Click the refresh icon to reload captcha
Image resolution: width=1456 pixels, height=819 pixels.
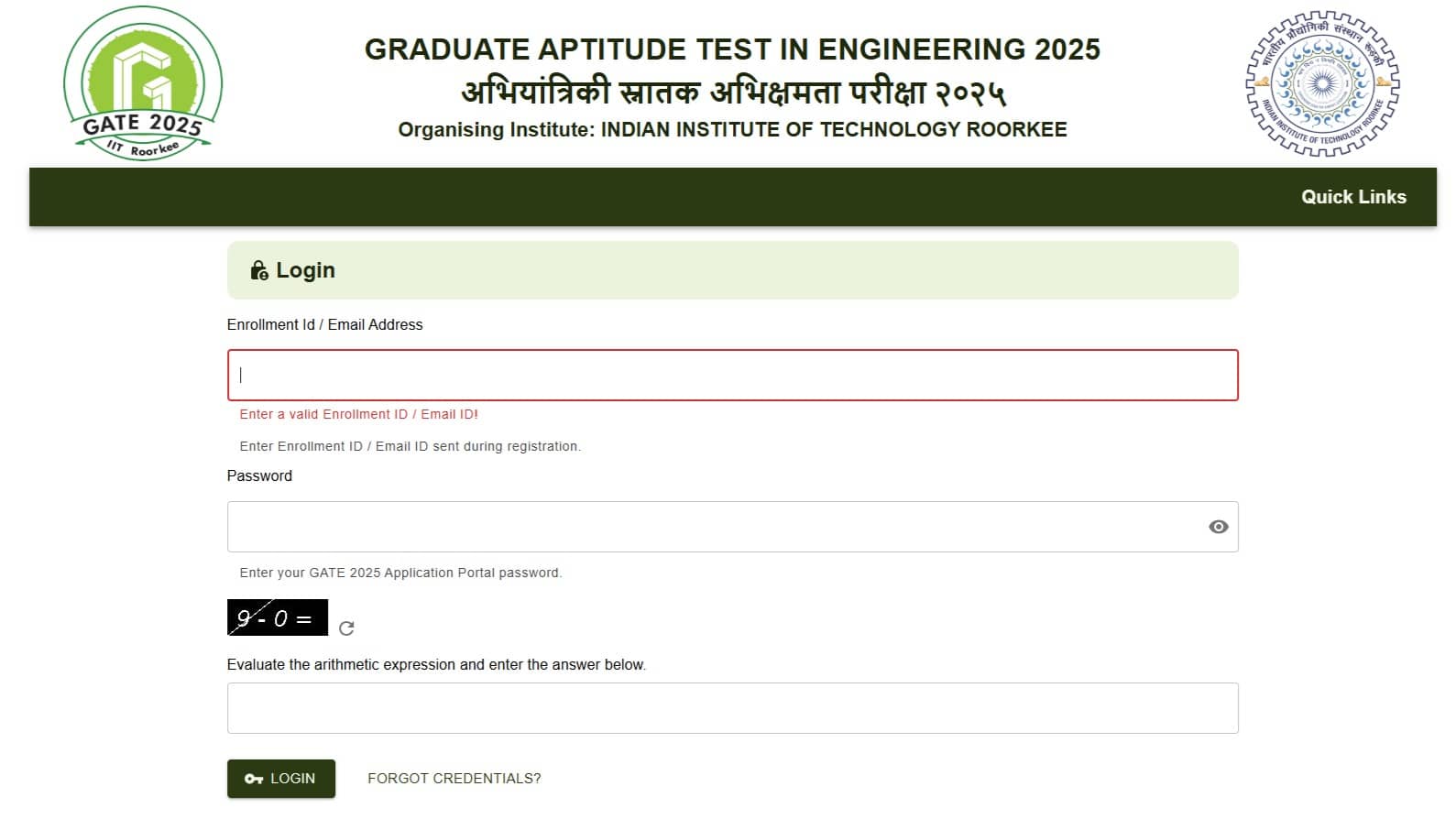[x=345, y=628]
